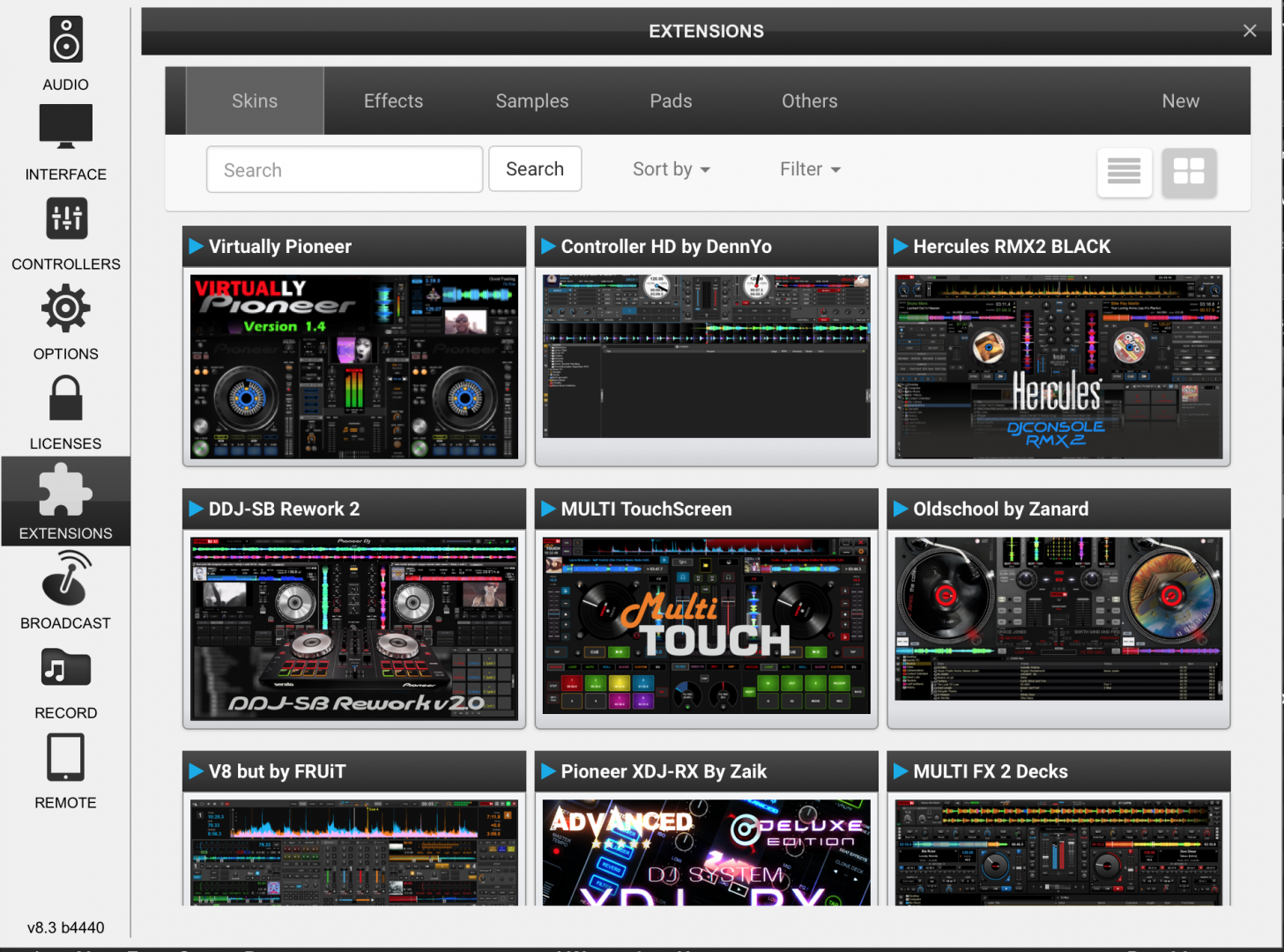
Task: Open Oldschool by Zanard skin preview
Action: point(1058,618)
